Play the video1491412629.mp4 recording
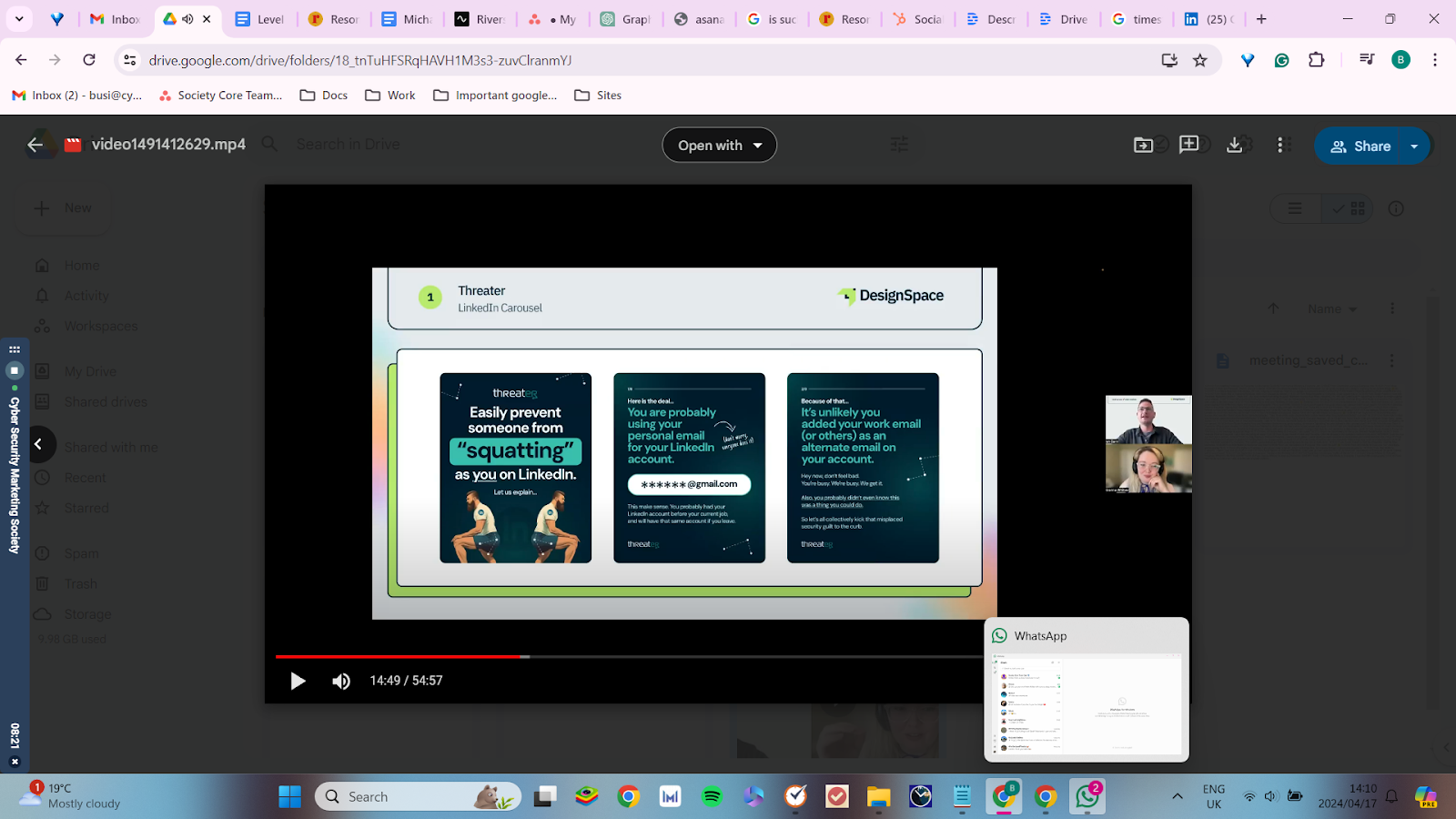Screen dimensions: 1456x819 [298, 681]
